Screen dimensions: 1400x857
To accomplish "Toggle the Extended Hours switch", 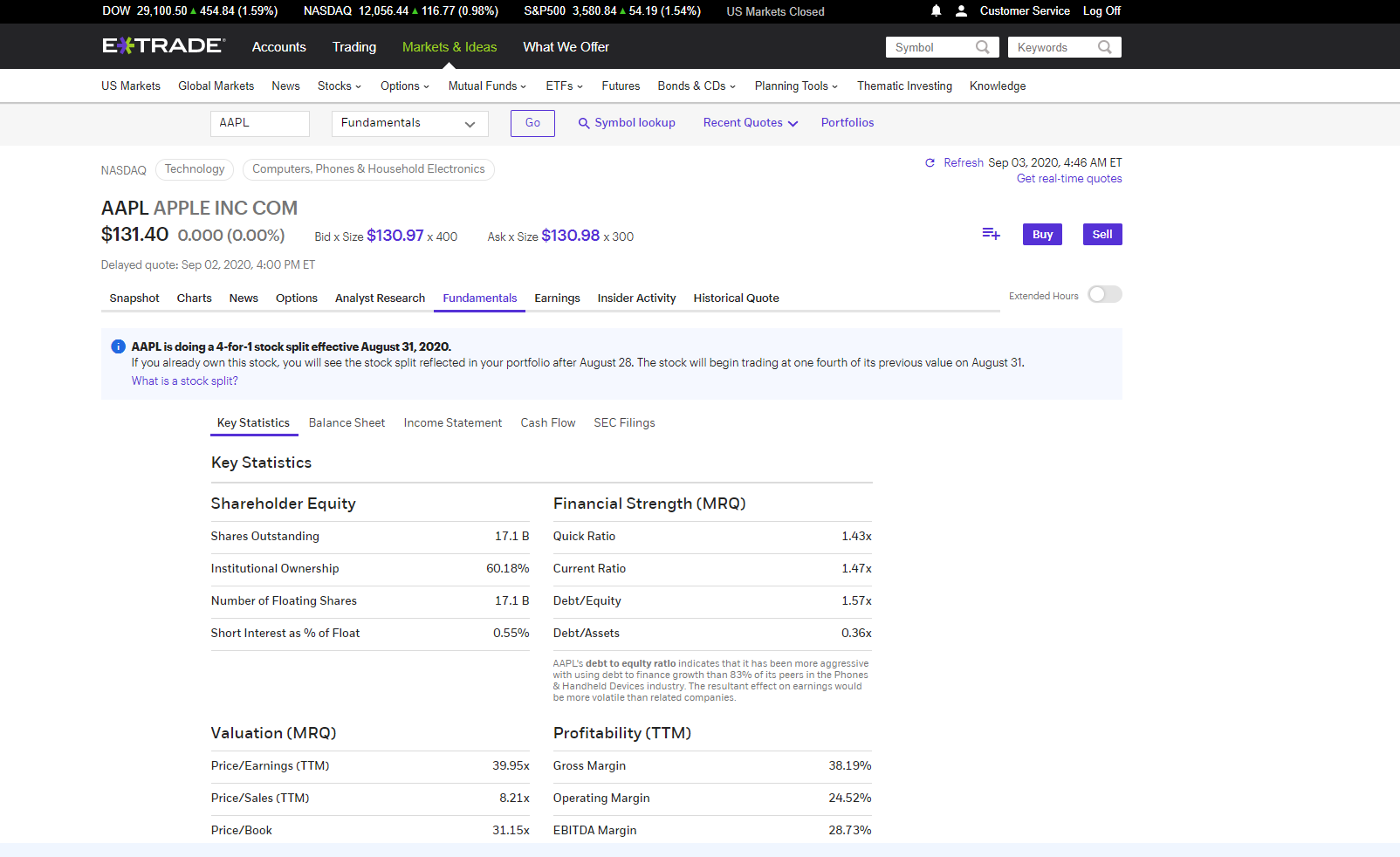I will tap(1104, 295).
